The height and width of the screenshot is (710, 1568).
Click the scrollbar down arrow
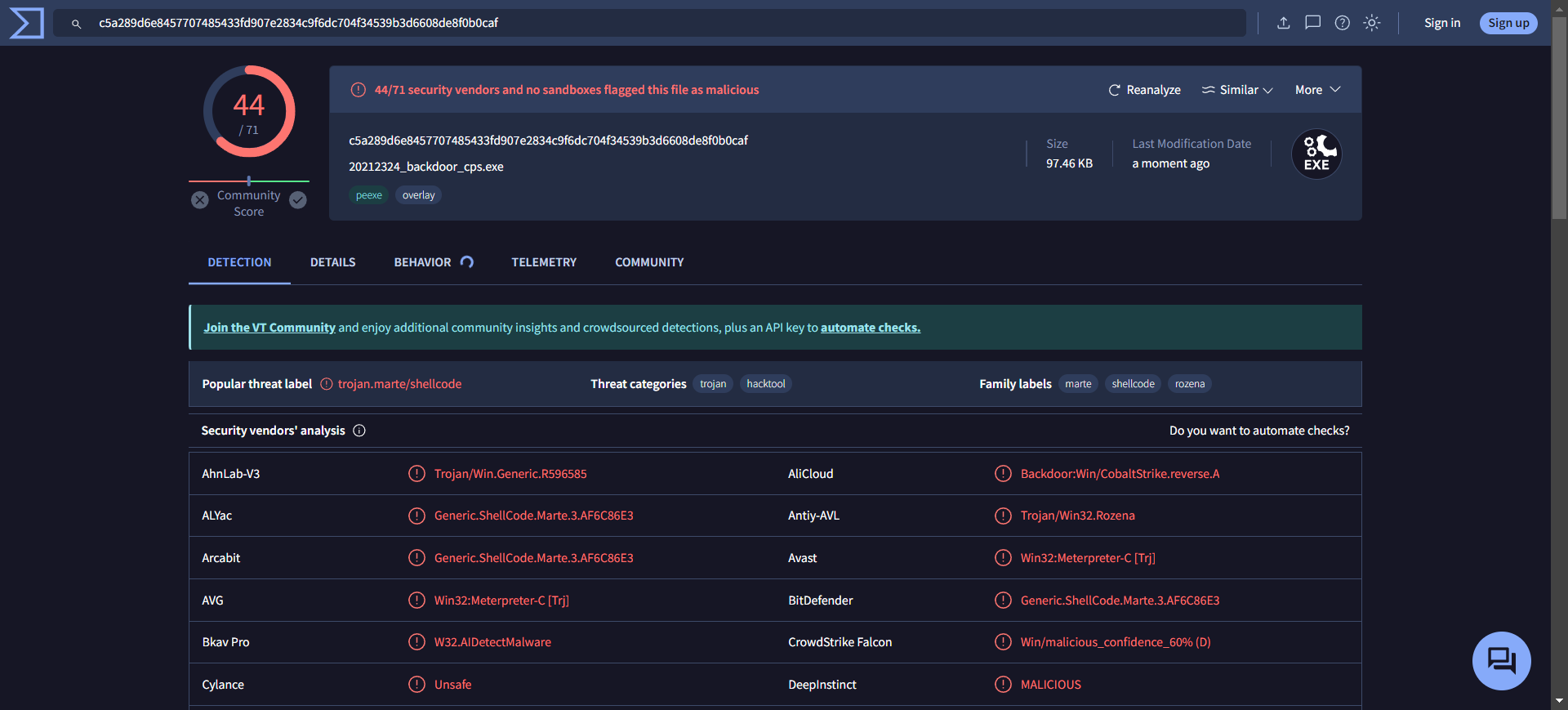pos(1560,701)
